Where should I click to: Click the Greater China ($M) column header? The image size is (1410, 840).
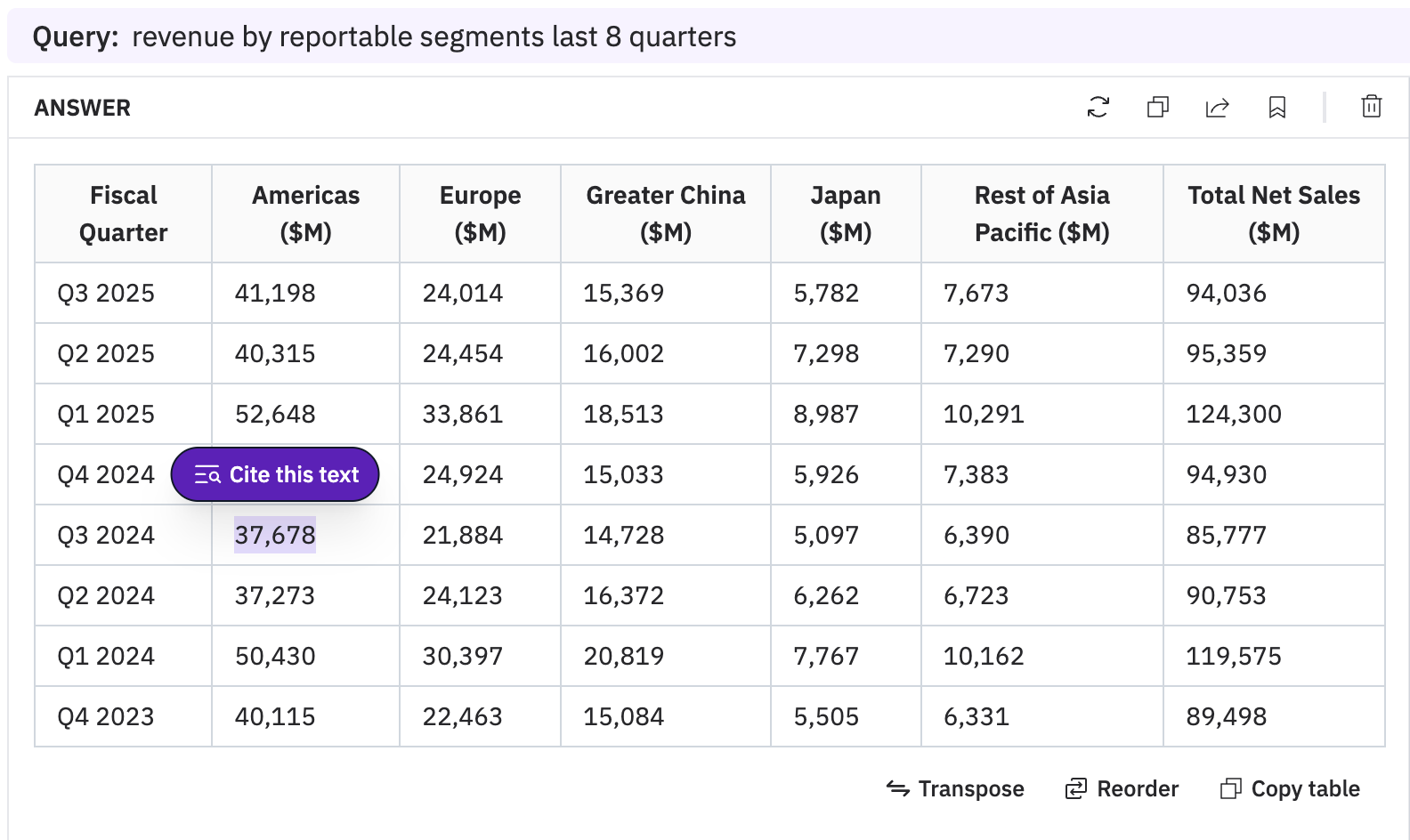(x=665, y=214)
